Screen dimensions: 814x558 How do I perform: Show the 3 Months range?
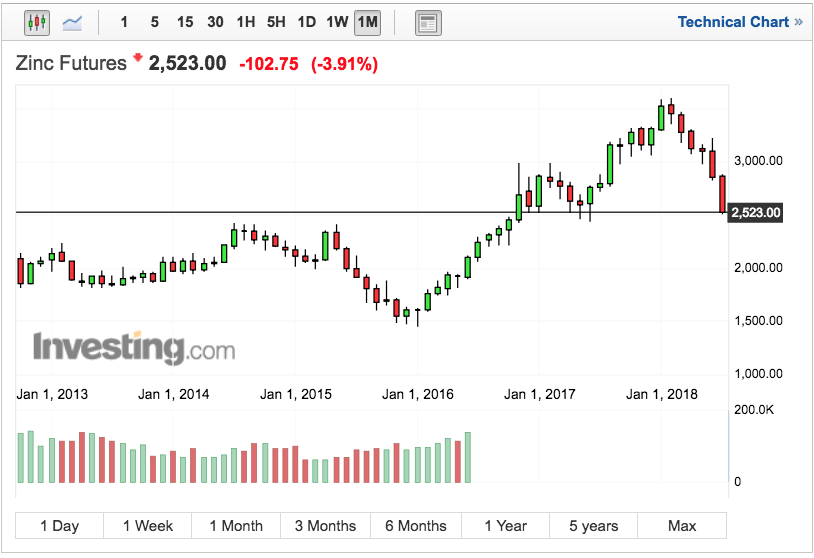tap(325, 526)
